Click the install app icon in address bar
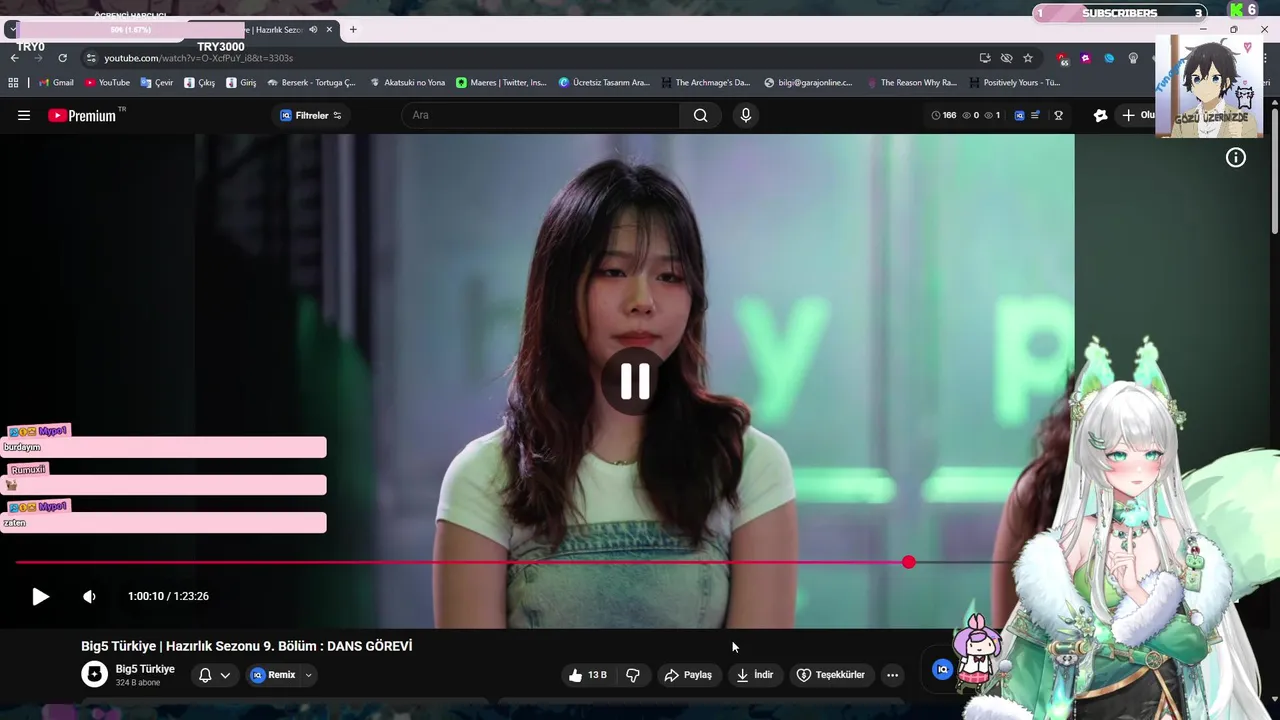Image resolution: width=1280 pixels, height=720 pixels. click(985, 58)
